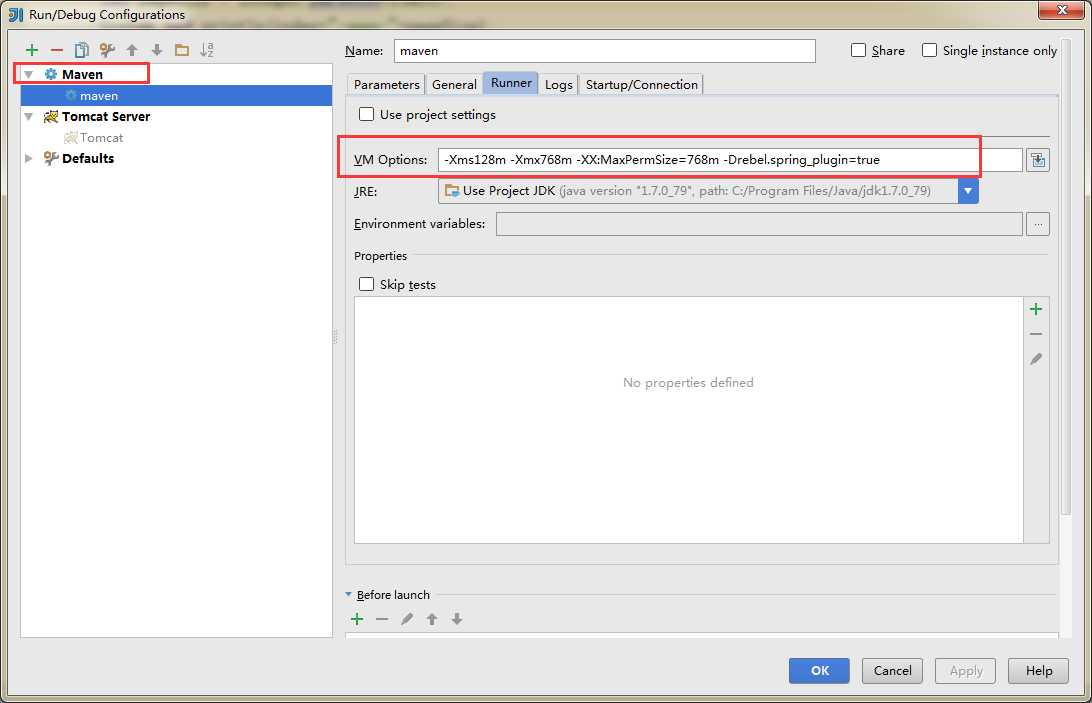
Task: Collapse the Before launch section
Action: 348,594
